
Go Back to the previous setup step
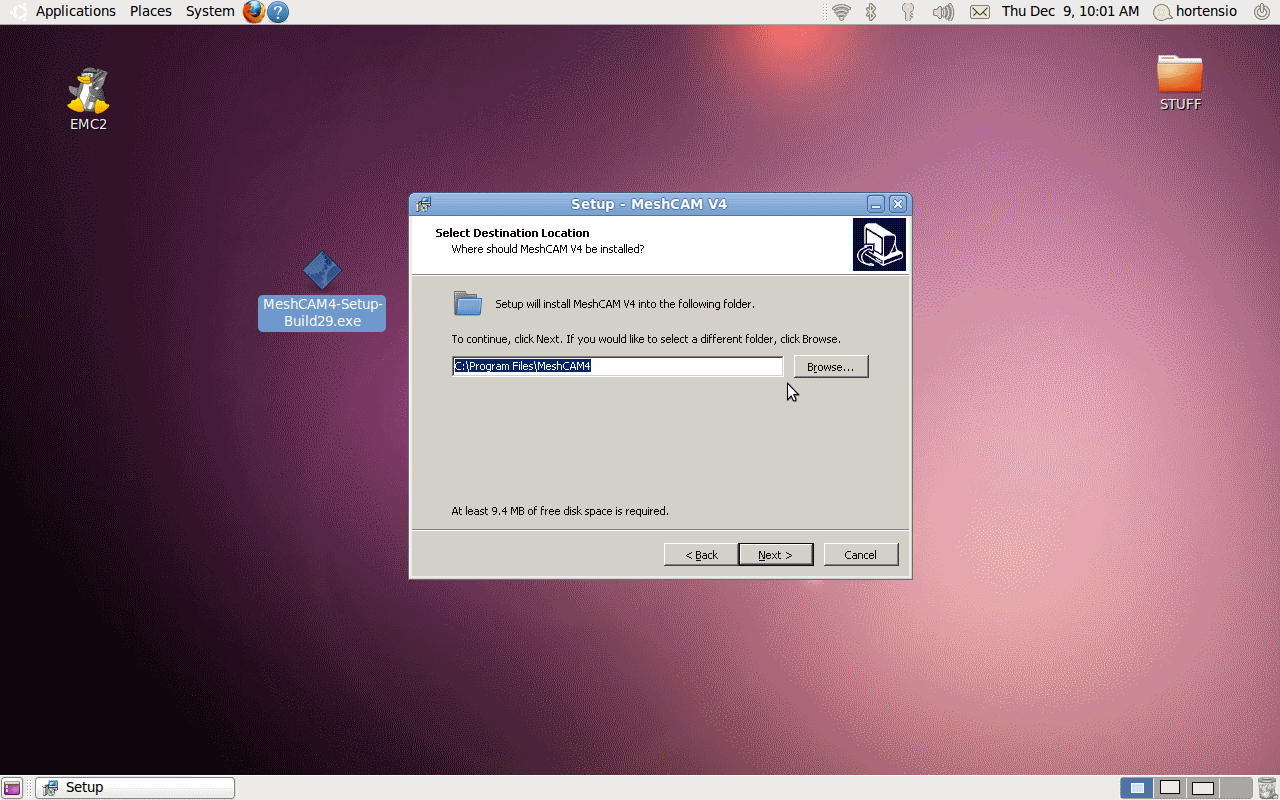(x=701, y=555)
